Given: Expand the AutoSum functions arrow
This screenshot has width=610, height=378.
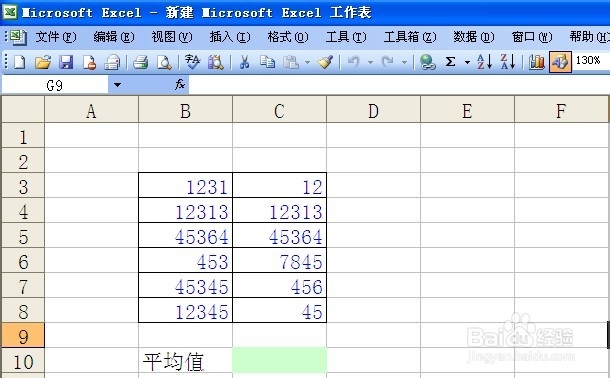Looking at the screenshot, I should (467, 62).
